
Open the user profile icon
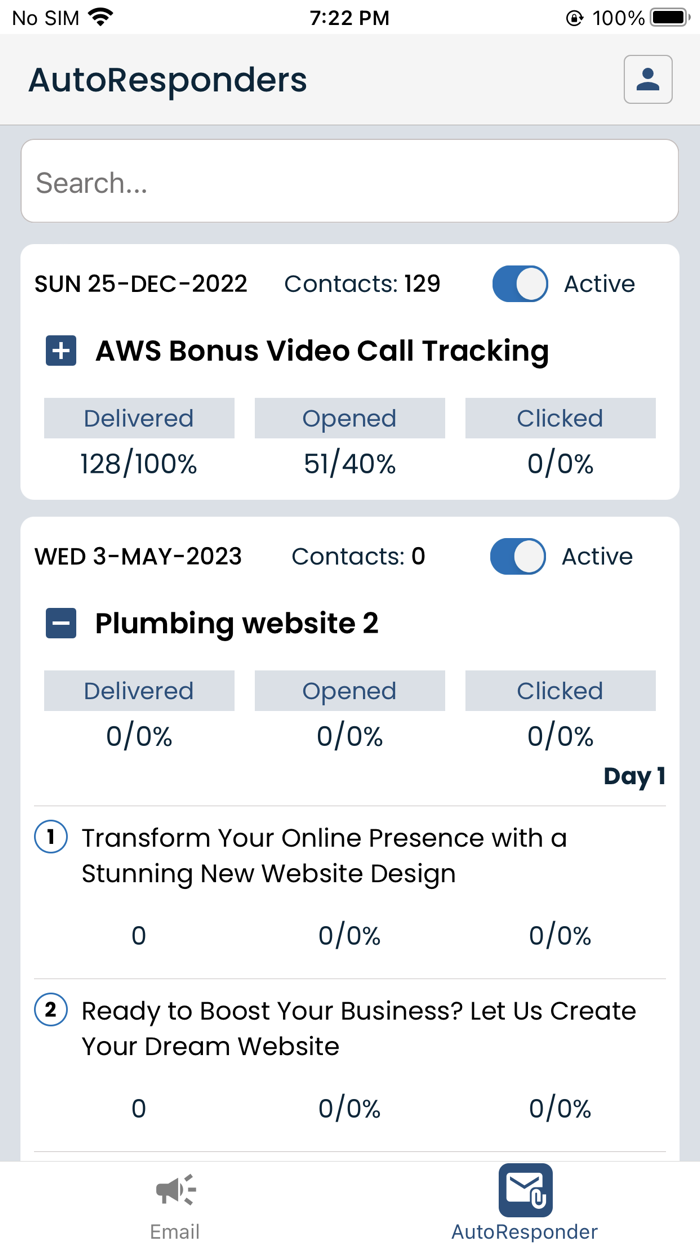[x=648, y=80]
